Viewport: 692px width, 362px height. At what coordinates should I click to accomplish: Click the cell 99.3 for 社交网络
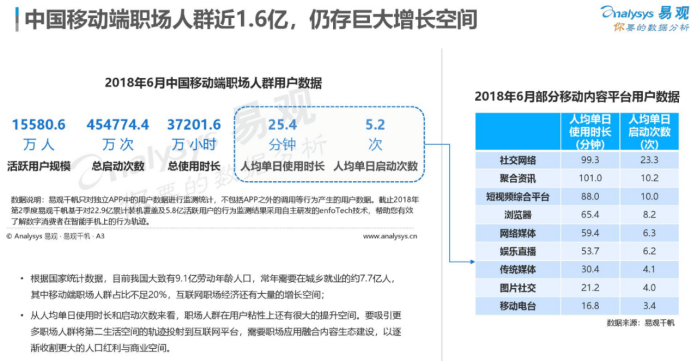tap(590, 160)
